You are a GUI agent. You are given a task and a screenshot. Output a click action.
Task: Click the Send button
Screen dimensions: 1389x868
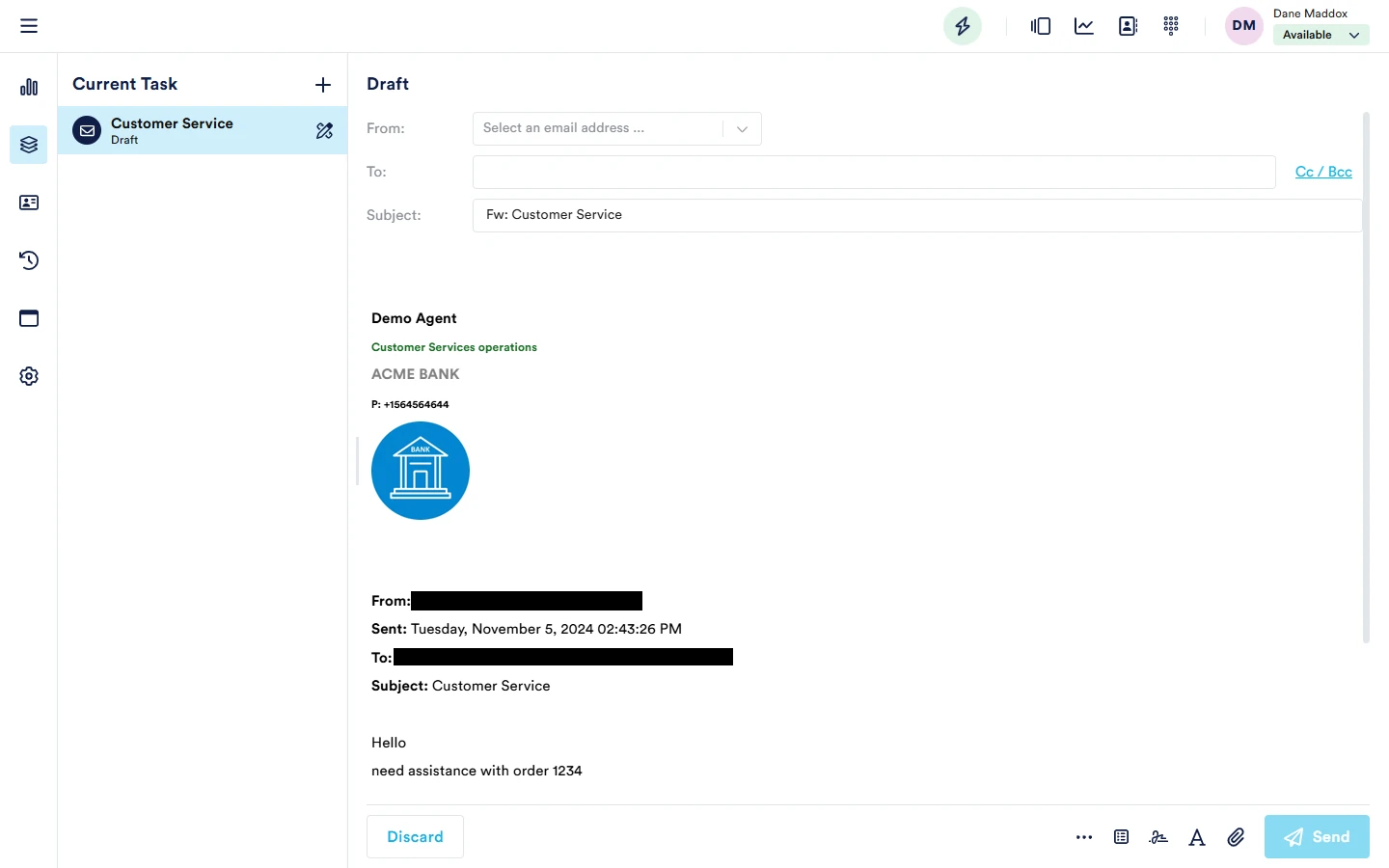pos(1316,837)
